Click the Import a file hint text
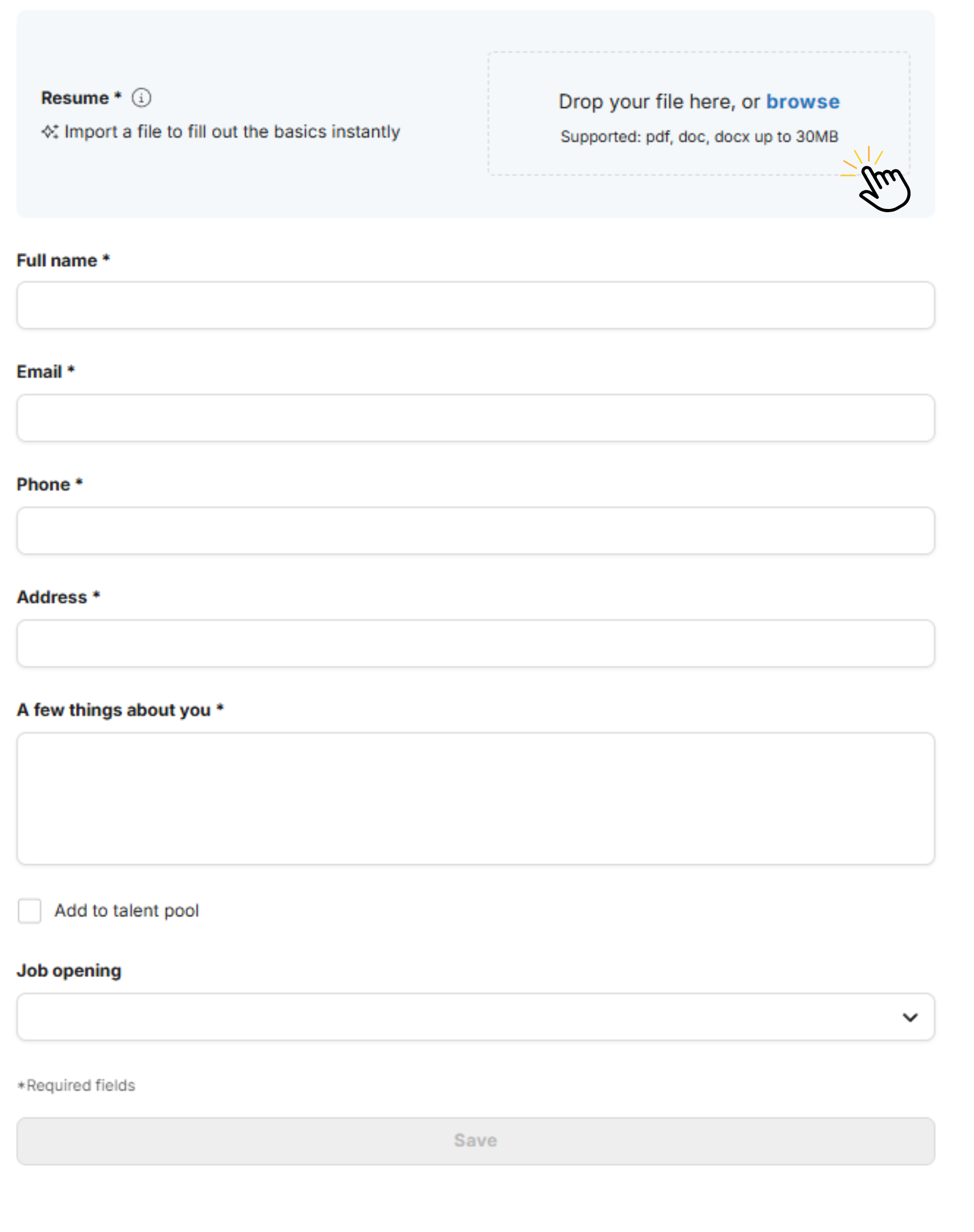The image size is (974, 1232). [x=232, y=132]
